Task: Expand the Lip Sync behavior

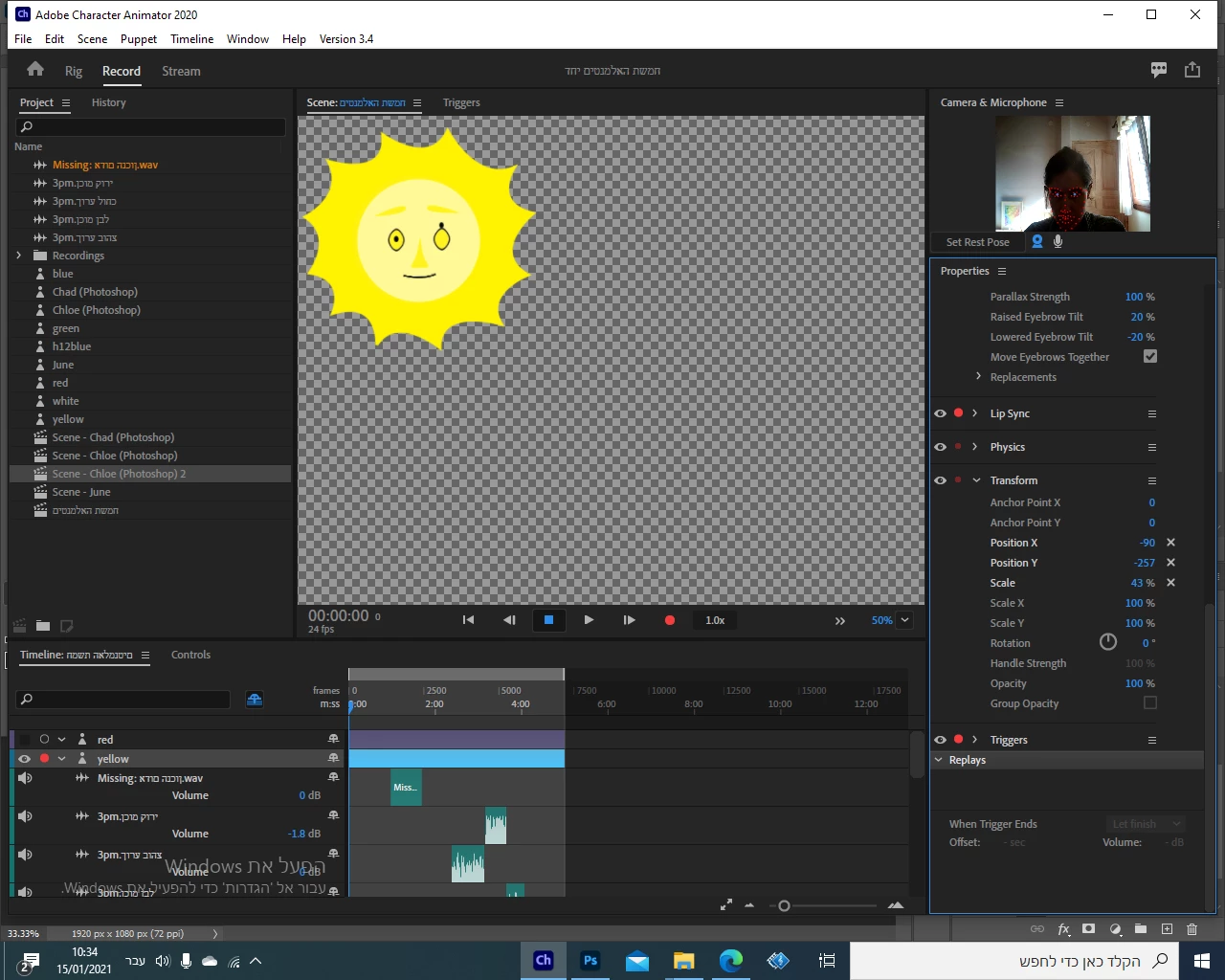Action: click(975, 413)
